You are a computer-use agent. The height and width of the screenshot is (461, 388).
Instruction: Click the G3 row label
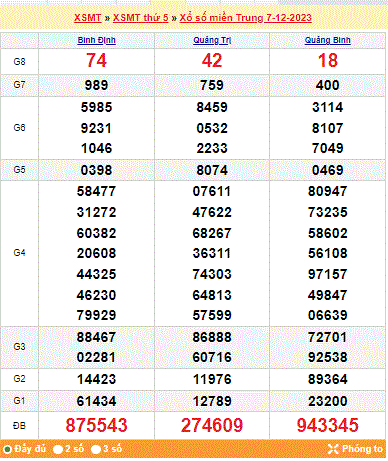click(x=19, y=347)
